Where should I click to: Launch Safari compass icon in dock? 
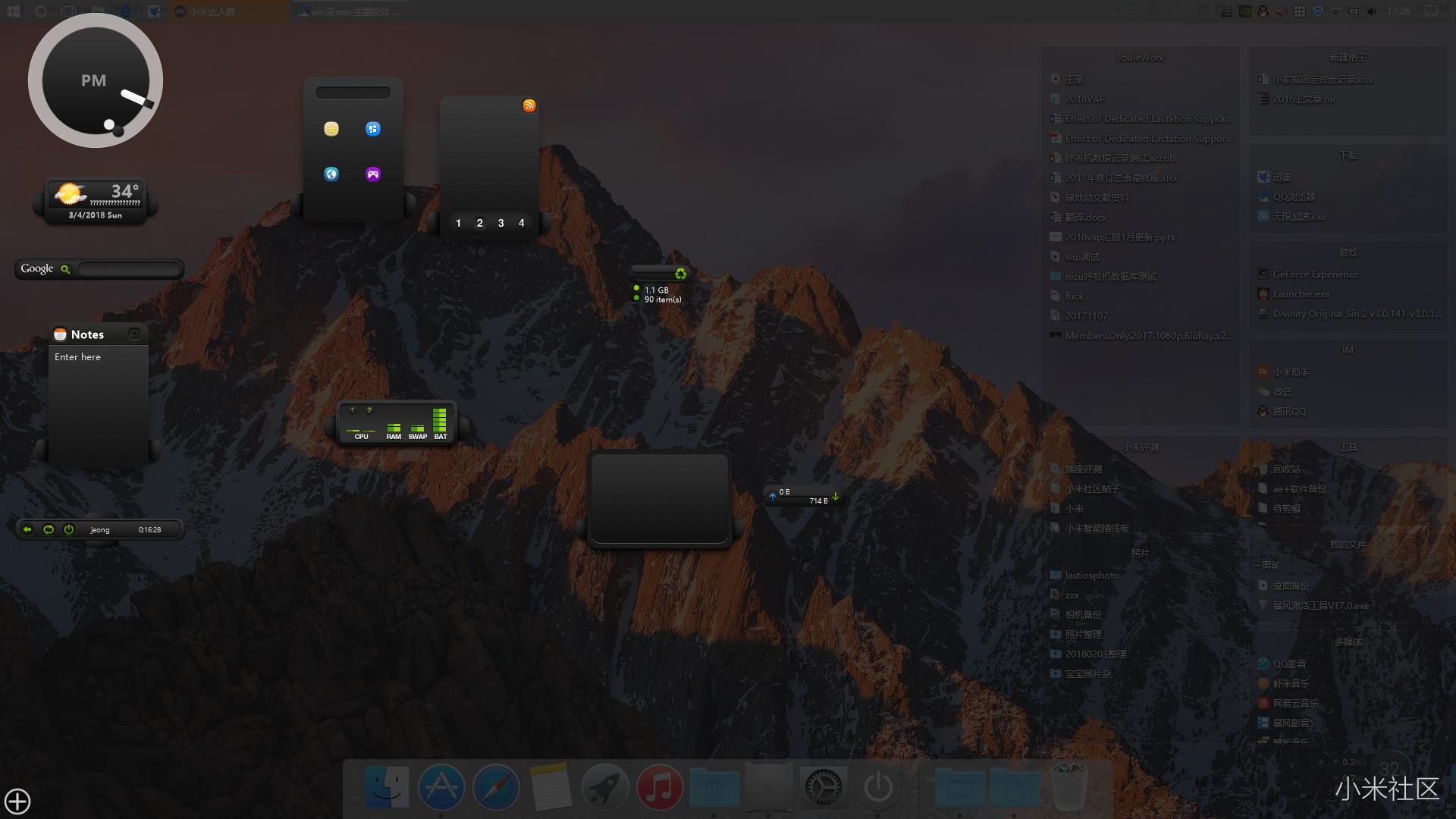(x=496, y=787)
